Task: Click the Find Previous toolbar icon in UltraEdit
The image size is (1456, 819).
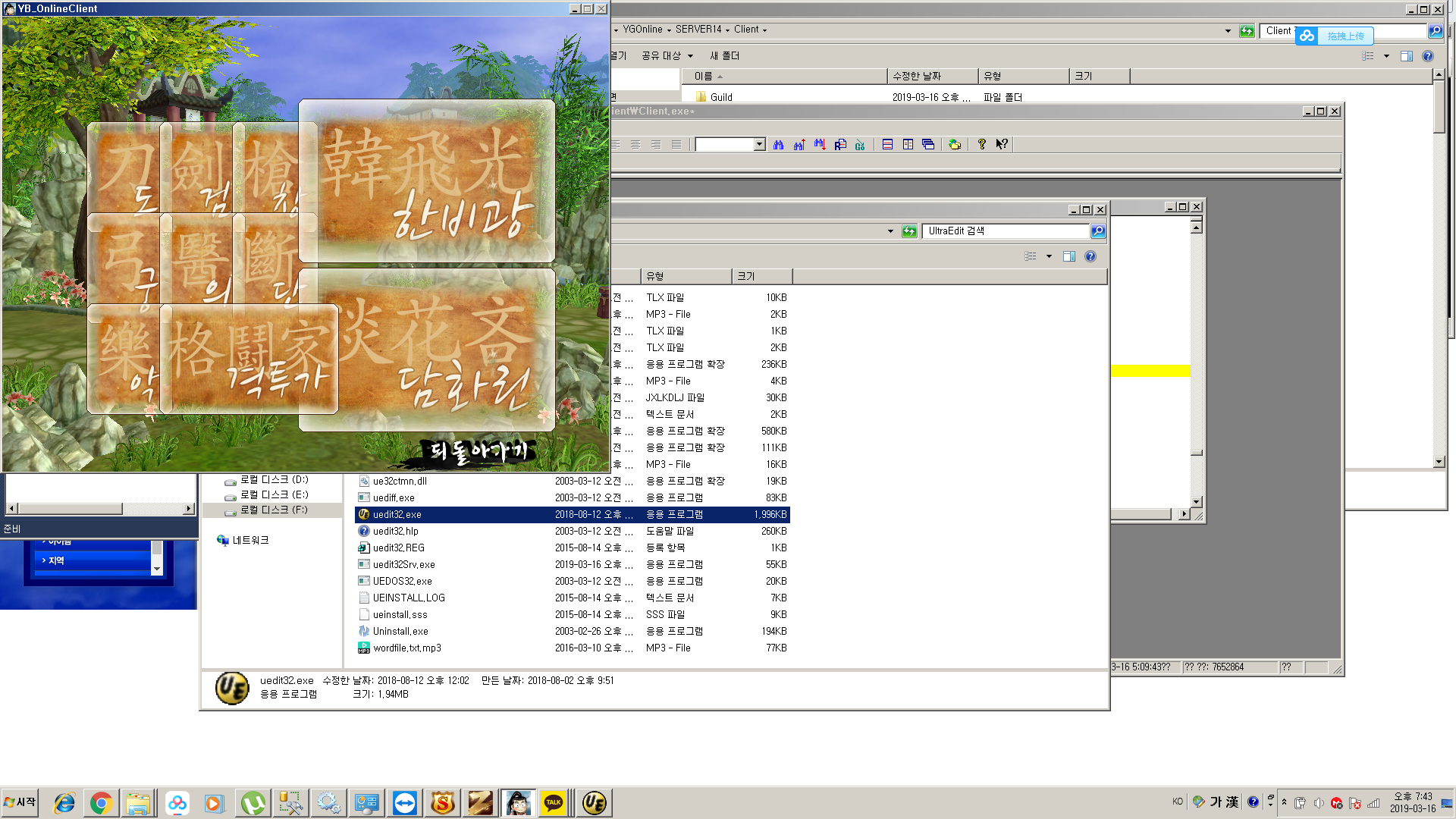Action: tap(799, 144)
